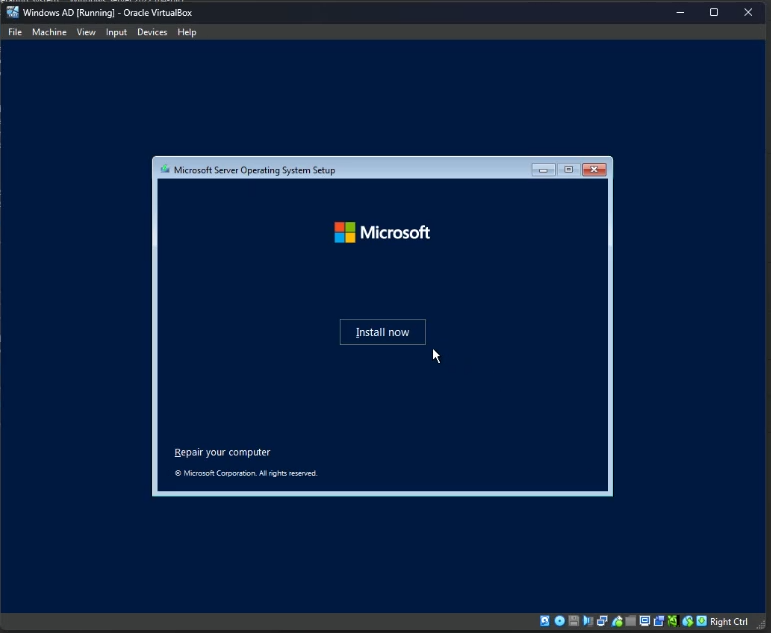Click the hard disk activity status icon
The width and height of the screenshot is (771, 633).
[x=545, y=621]
